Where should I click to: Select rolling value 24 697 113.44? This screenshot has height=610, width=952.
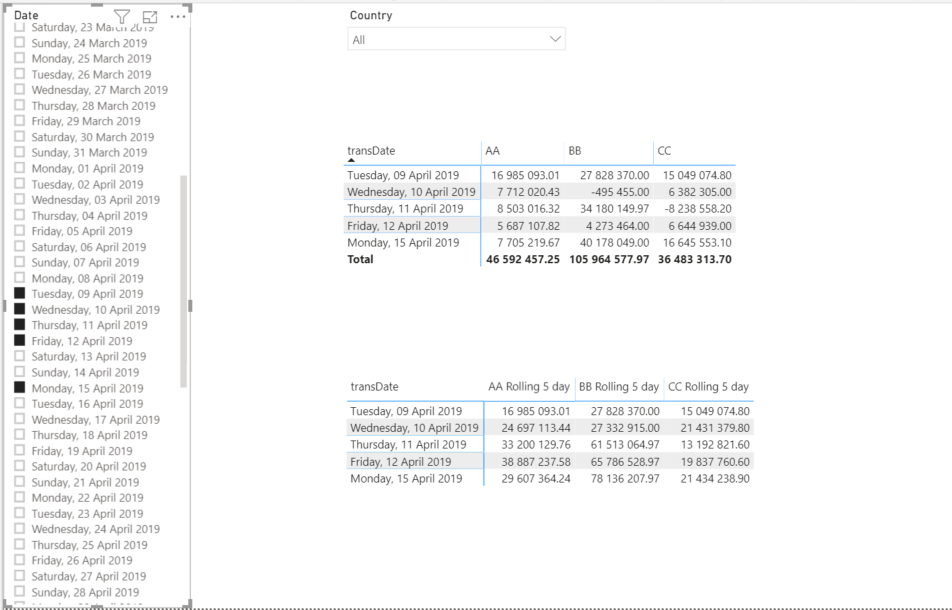click(536, 428)
